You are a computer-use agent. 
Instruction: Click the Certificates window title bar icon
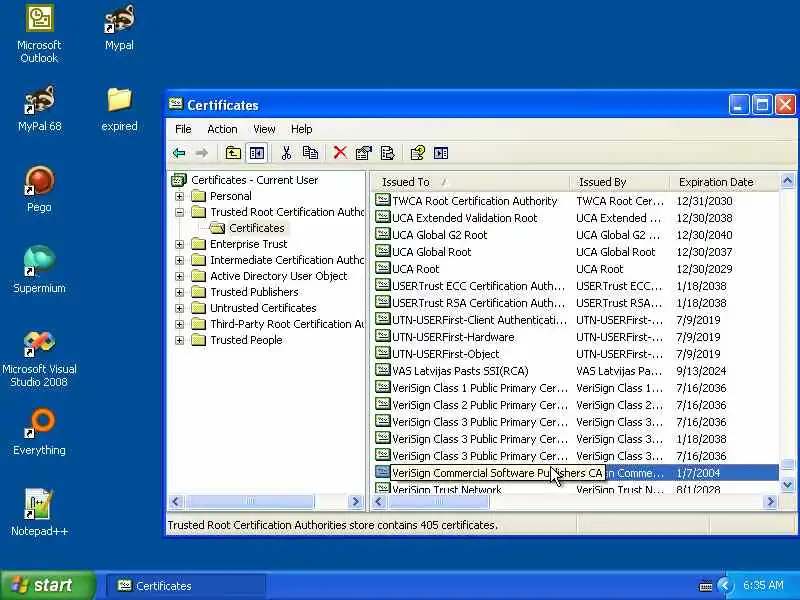176,104
